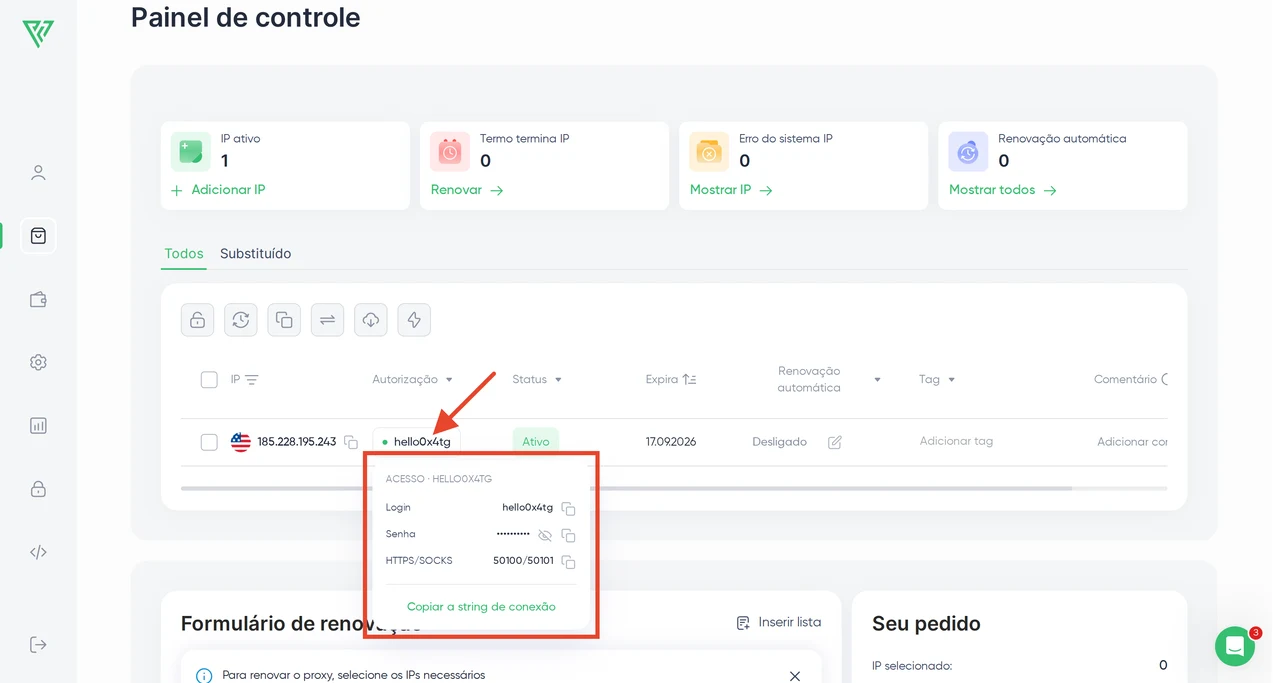
Task: Click the Renovação automática card icon
Action: pyautogui.click(x=968, y=152)
